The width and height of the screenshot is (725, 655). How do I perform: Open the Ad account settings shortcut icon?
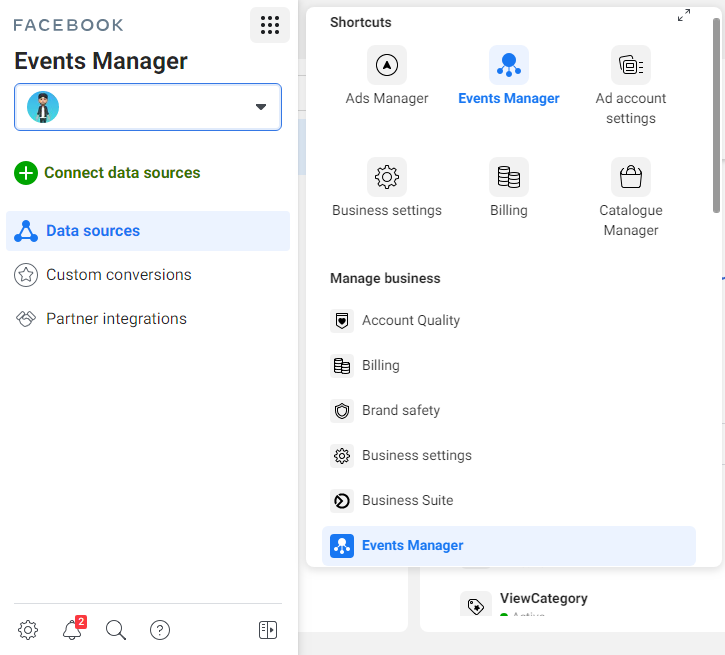[x=631, y=65]
